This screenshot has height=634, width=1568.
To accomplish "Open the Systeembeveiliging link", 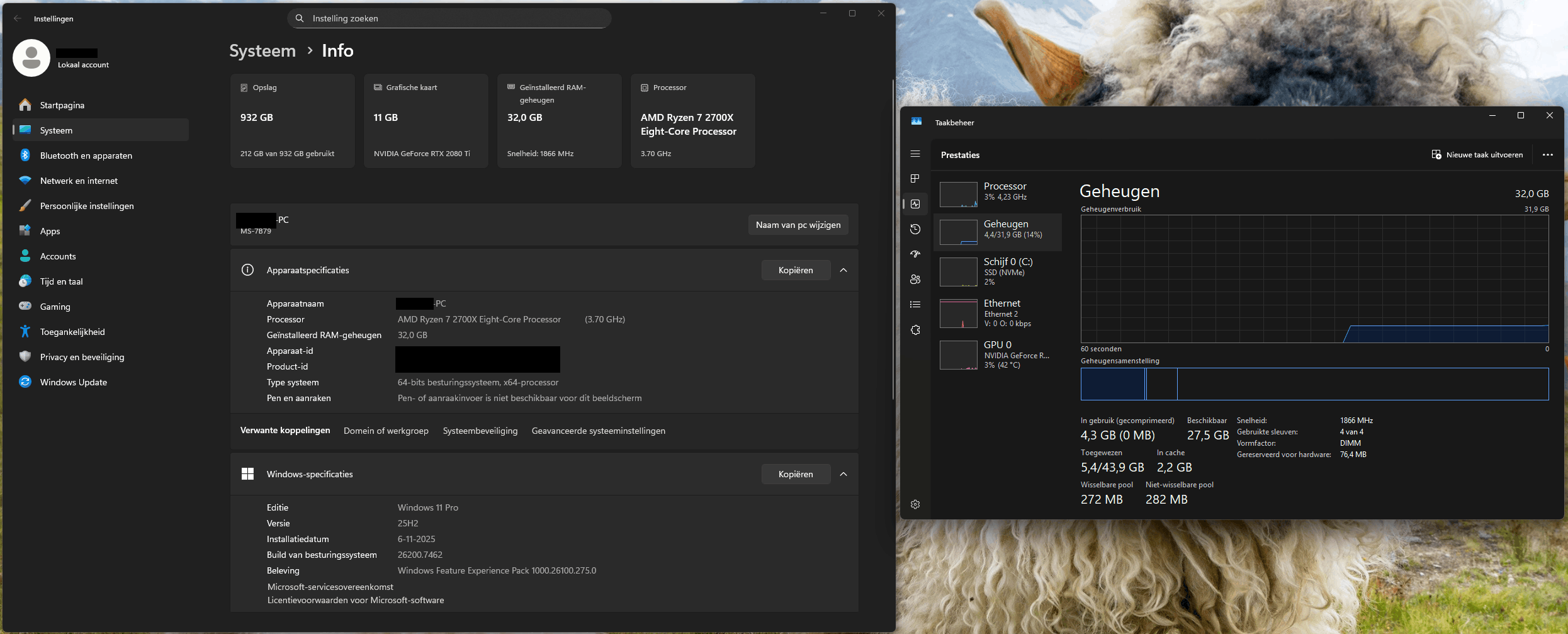I will coord(480,431).
